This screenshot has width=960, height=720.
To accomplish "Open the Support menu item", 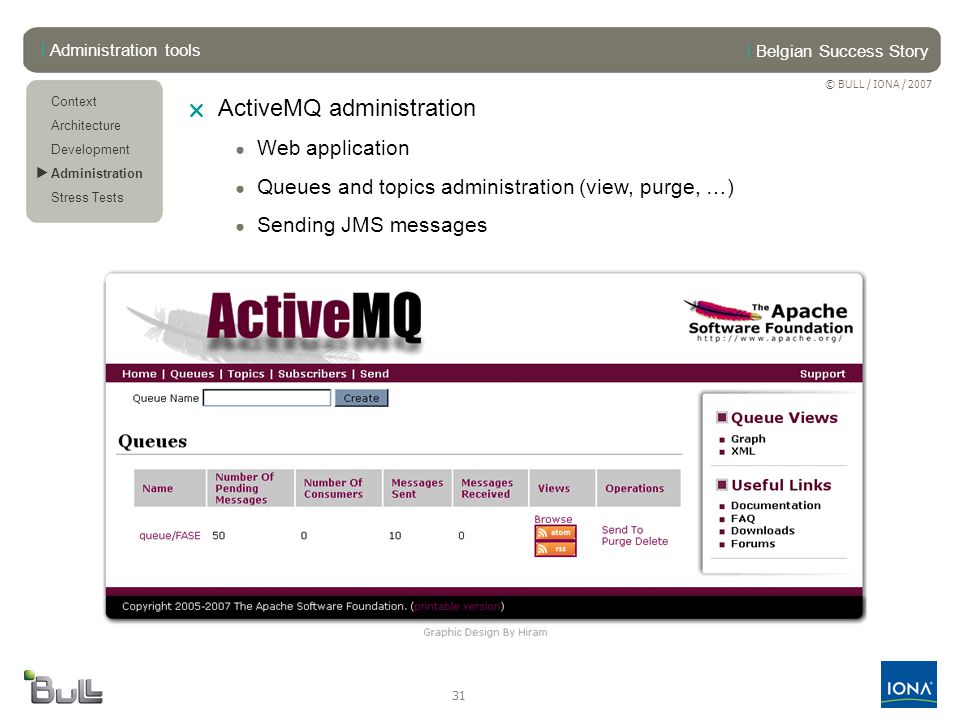I will click(822, 373).
